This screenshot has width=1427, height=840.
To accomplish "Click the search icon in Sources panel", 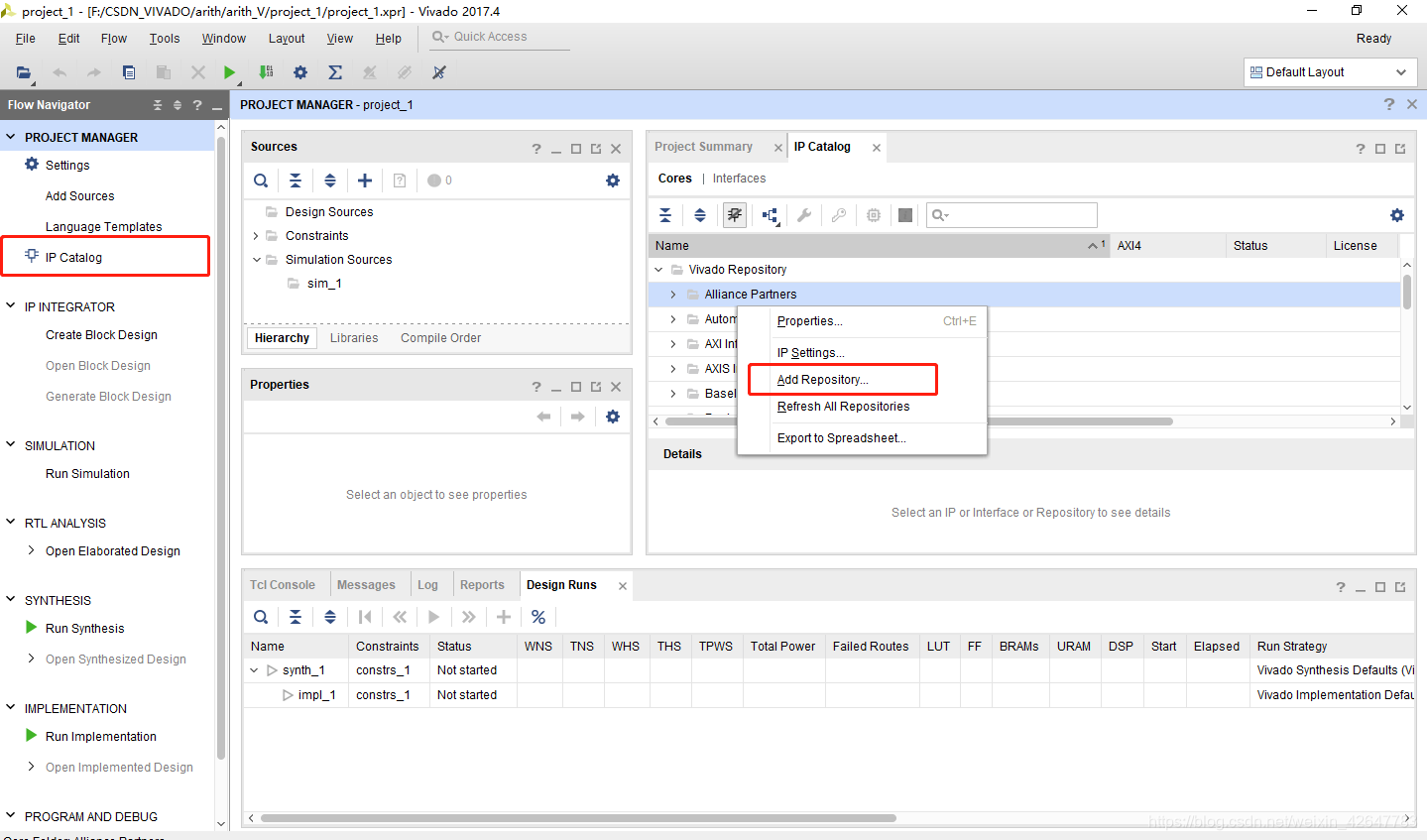I will 261,180.
